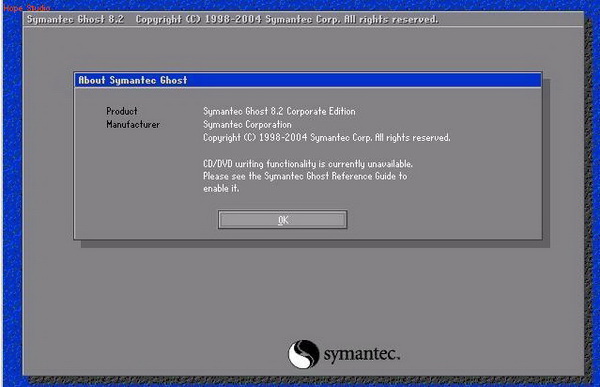Select the About Symantec Ghost title bar
Viewport: 600px width, 387px height.
click(308, 80)
